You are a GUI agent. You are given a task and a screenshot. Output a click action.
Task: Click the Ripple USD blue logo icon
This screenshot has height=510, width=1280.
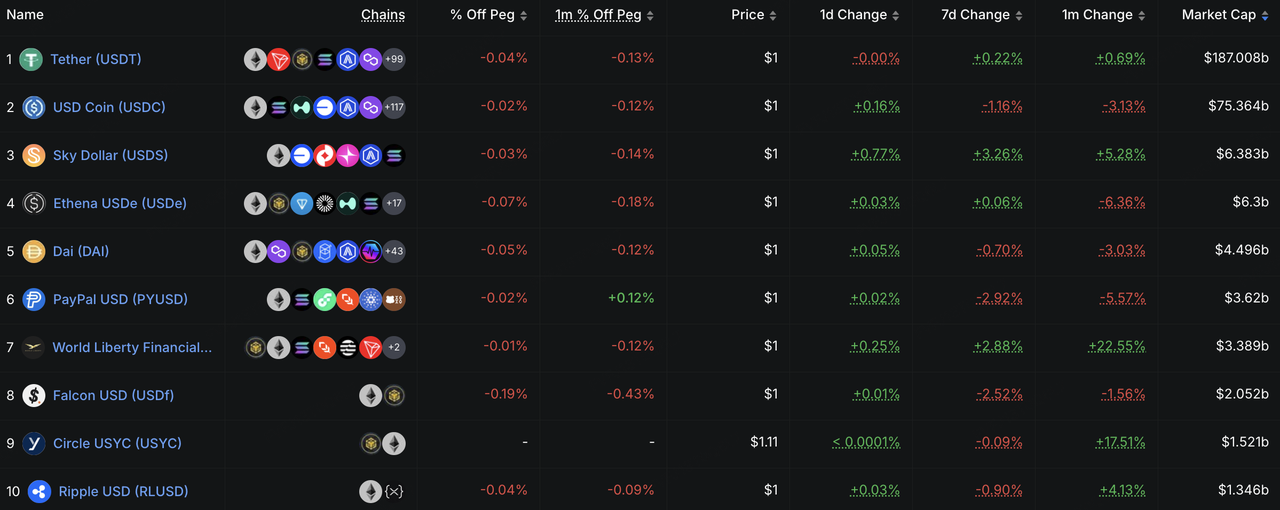pos(38,491)
